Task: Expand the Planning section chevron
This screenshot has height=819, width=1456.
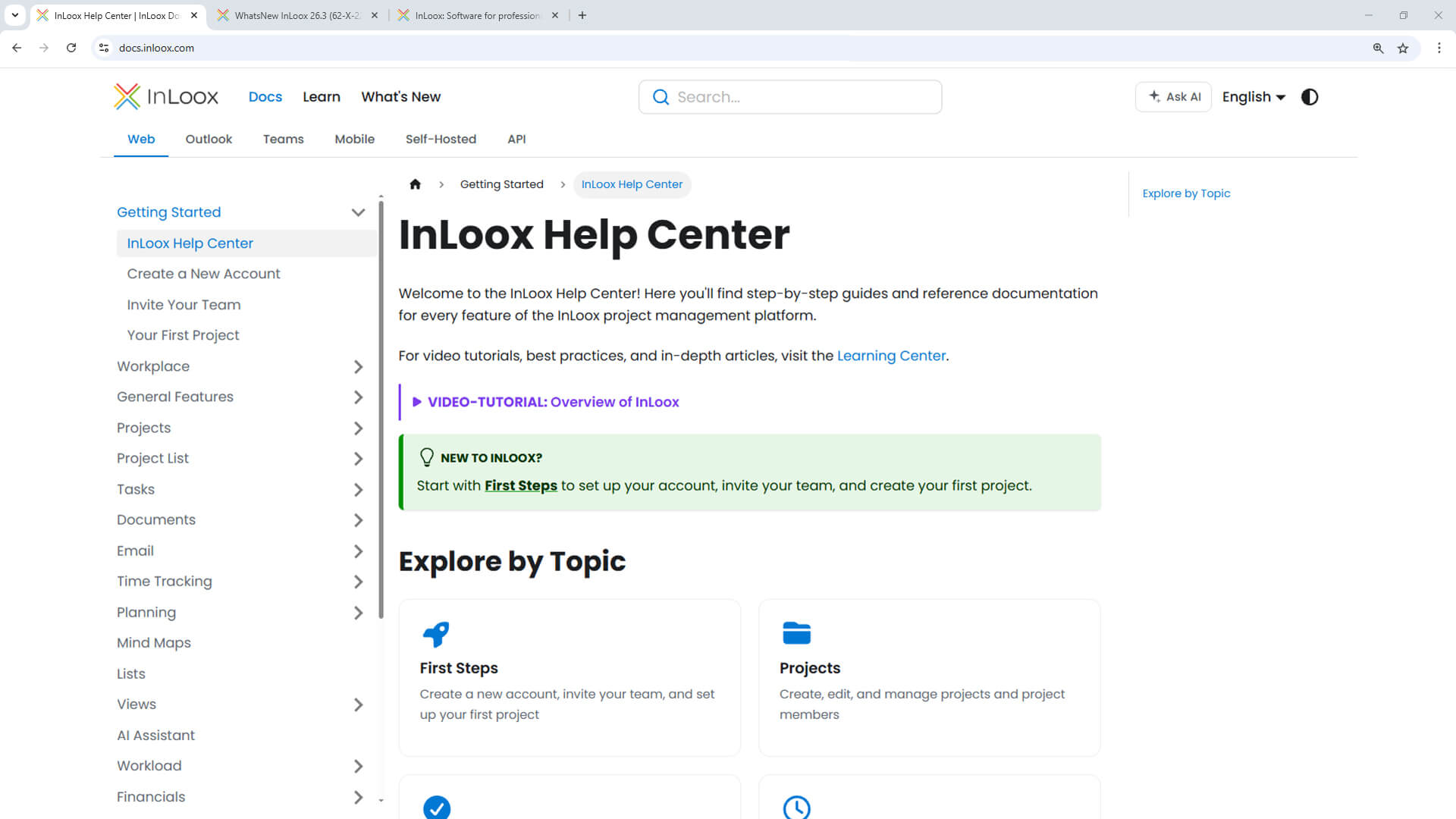Action: pos(358,613)
